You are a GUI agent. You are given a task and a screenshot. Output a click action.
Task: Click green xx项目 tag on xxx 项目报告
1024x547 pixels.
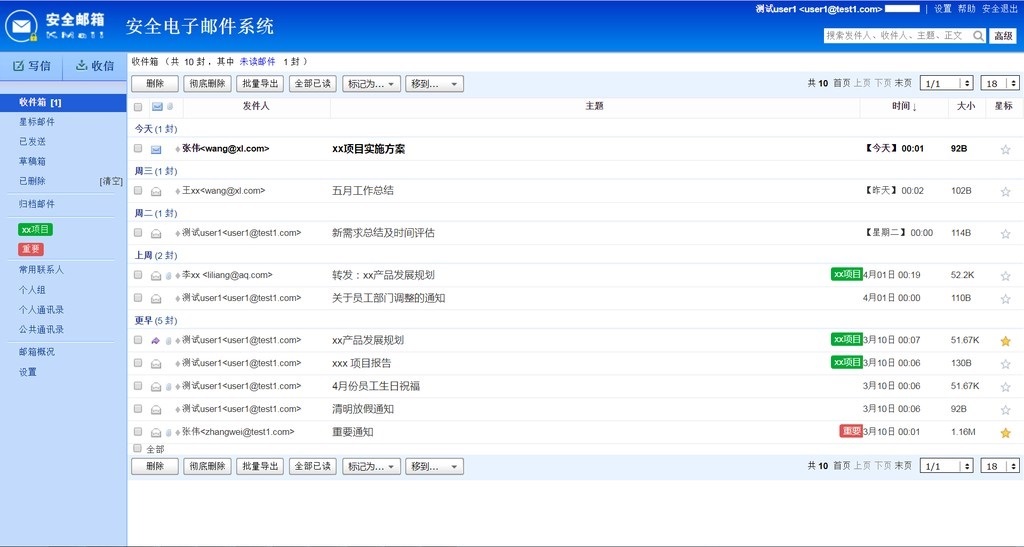click(846, 362)
